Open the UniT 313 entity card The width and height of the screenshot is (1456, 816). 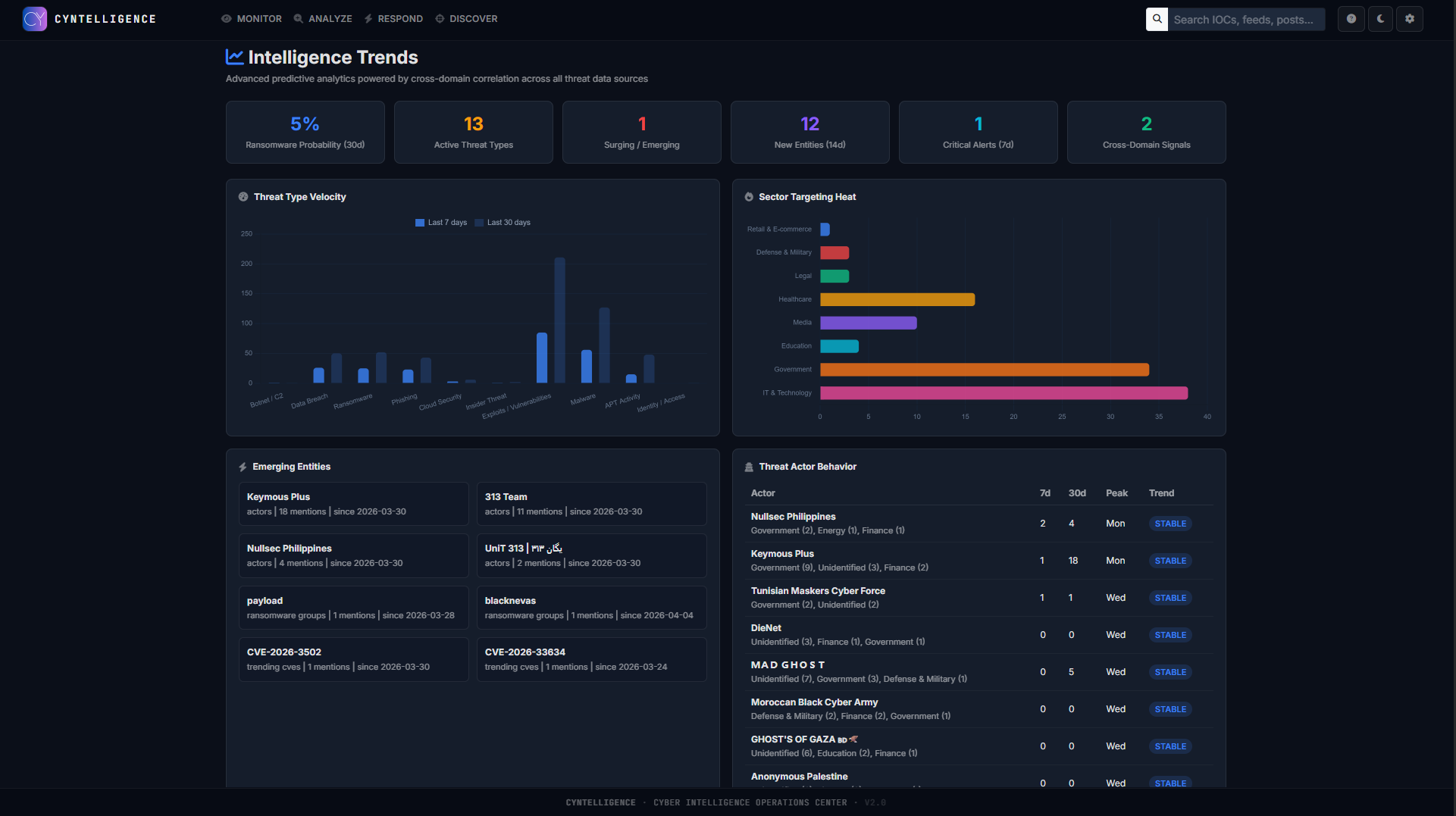coord(592,555)
